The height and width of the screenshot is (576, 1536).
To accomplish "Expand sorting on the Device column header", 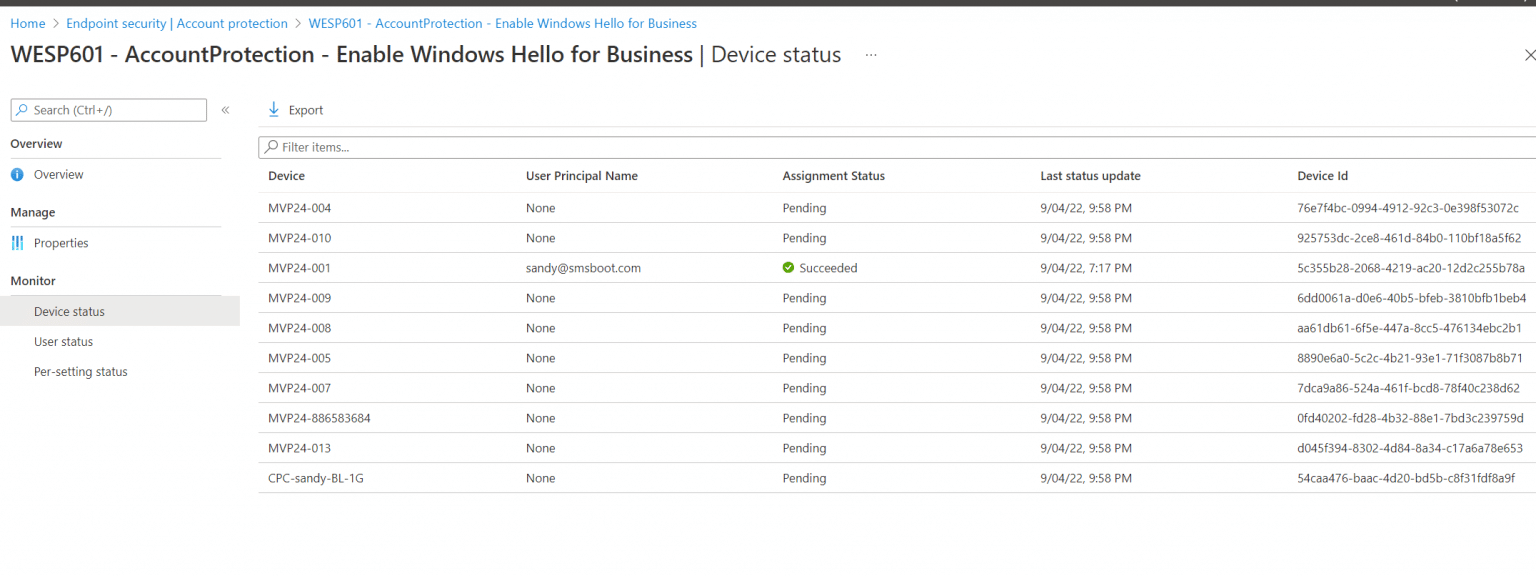I will (x=285, y=175).
